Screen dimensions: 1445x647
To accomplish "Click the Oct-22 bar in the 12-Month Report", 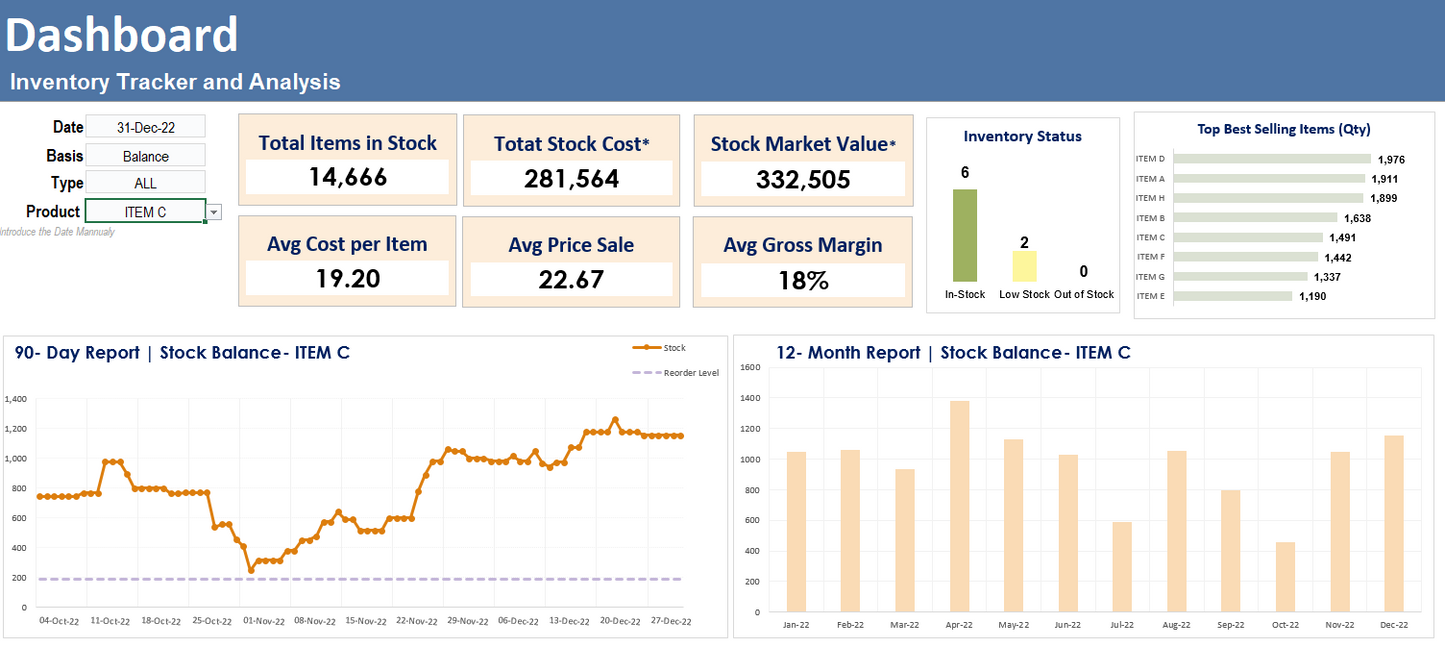I will (1285, 576).
